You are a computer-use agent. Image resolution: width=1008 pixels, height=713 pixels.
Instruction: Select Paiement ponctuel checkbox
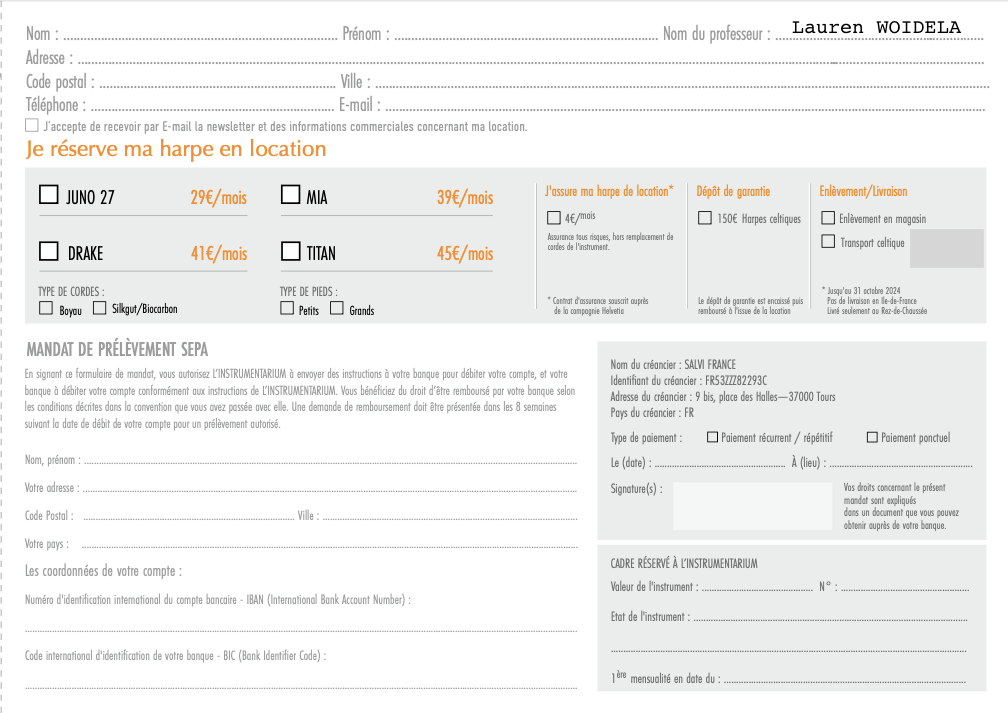click(x=872, y=437)
